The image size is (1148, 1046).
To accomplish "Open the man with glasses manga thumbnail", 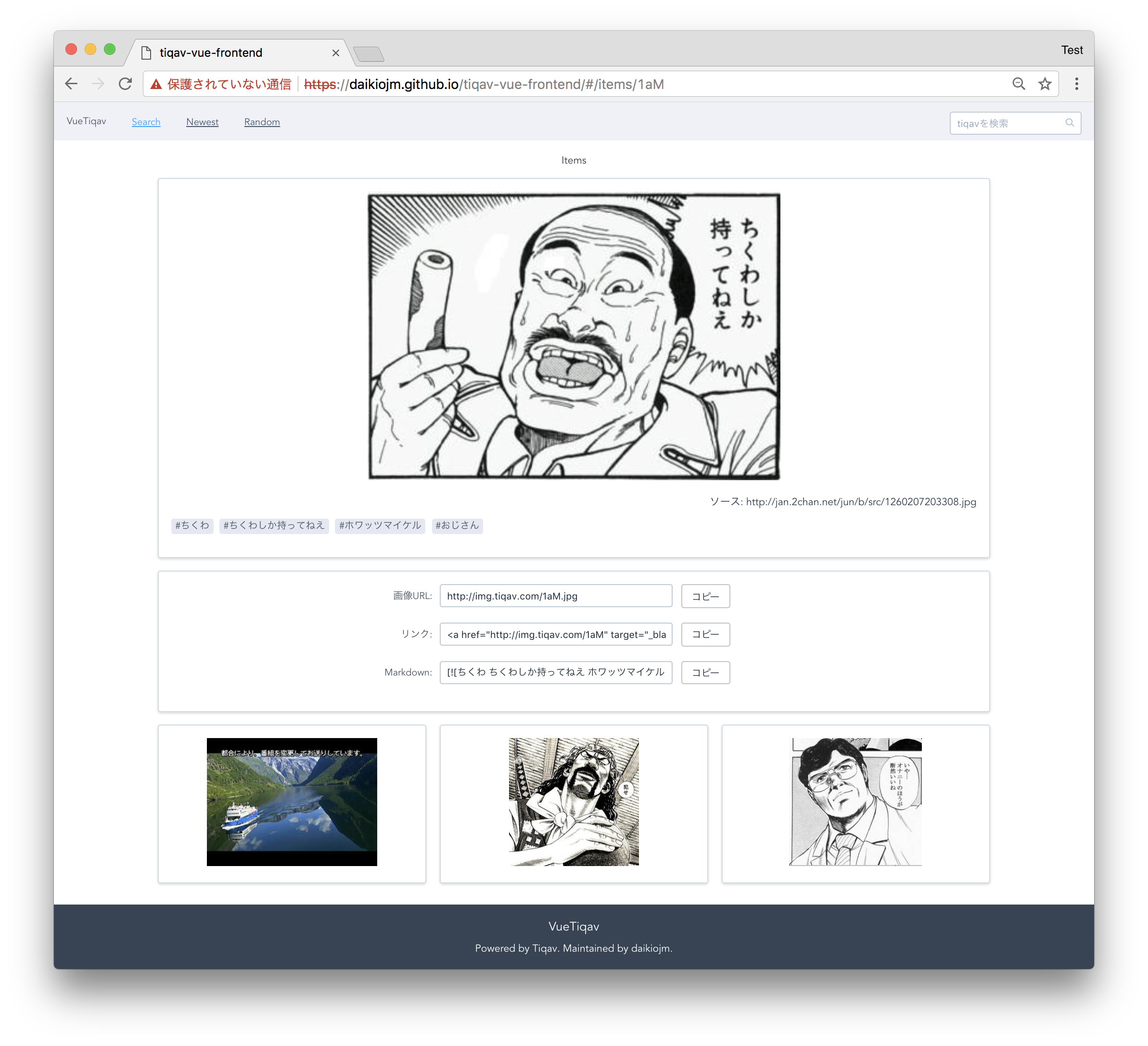I will [855, 802].
